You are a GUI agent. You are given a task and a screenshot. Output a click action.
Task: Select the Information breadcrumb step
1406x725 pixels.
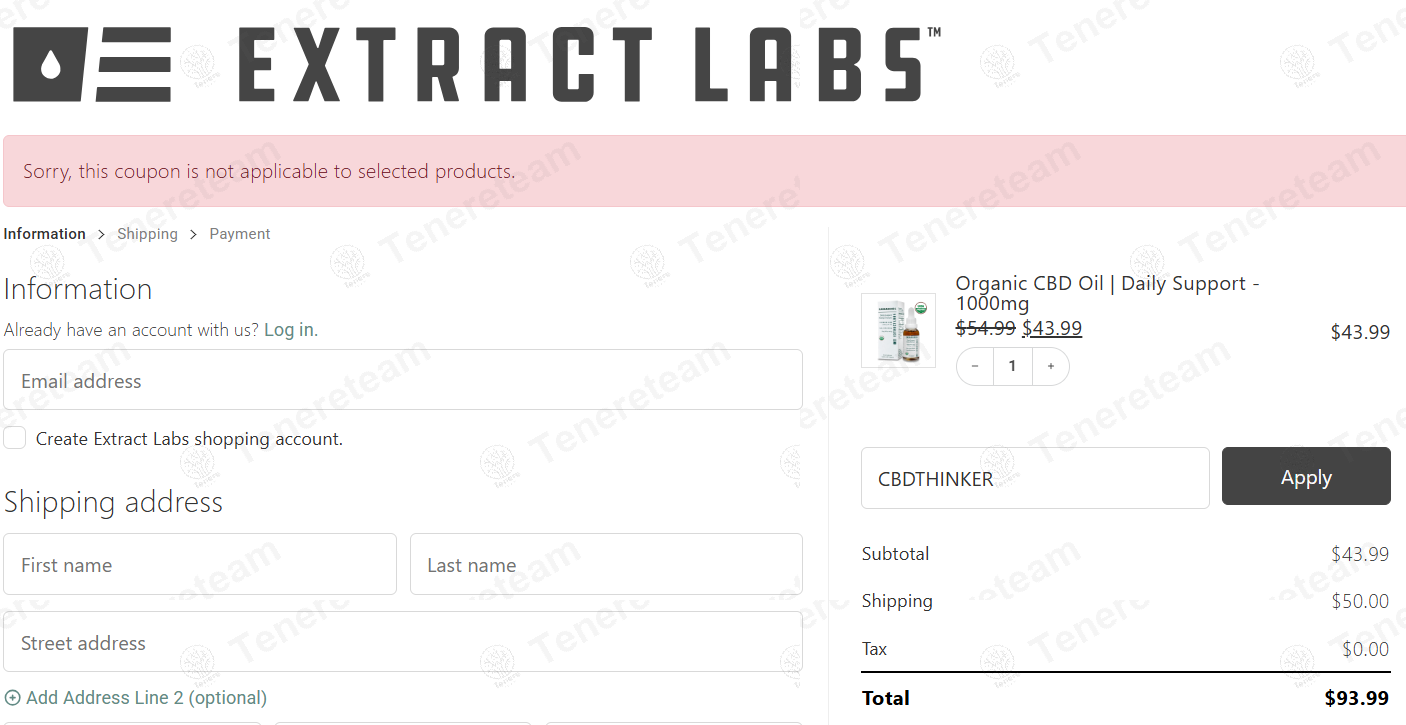click(45, 234)
